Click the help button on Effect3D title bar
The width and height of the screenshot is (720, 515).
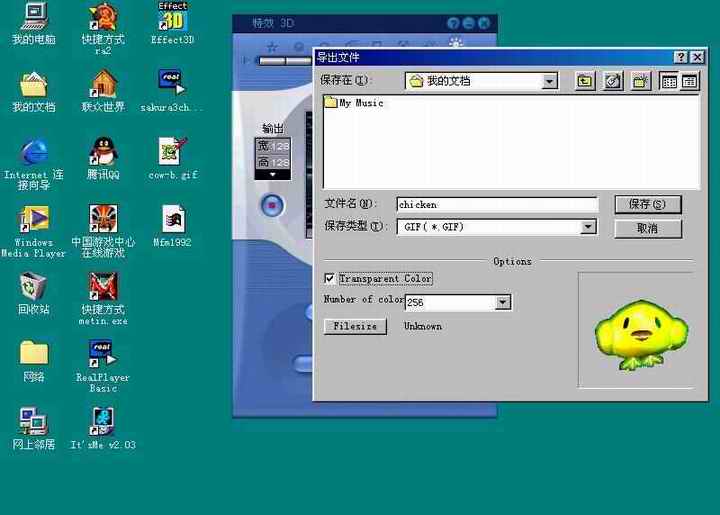pos(453,23)
